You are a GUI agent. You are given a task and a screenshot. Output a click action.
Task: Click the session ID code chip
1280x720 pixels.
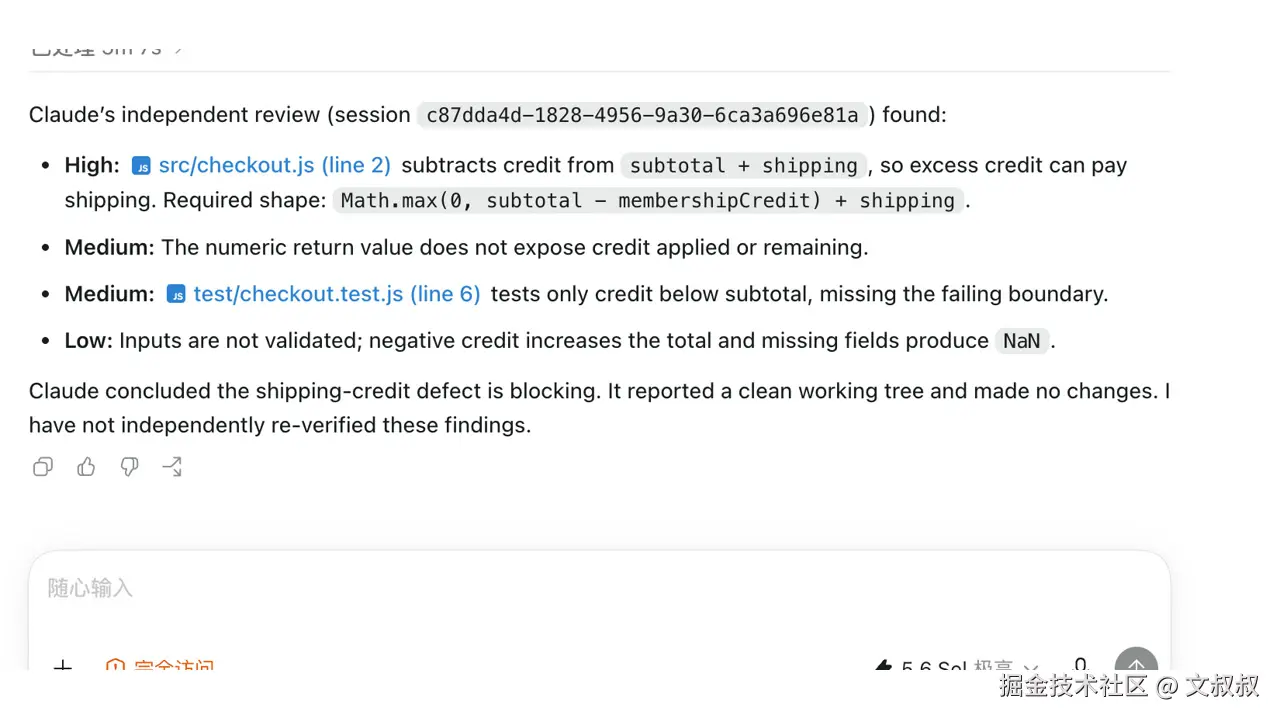[x=643, y=115]
